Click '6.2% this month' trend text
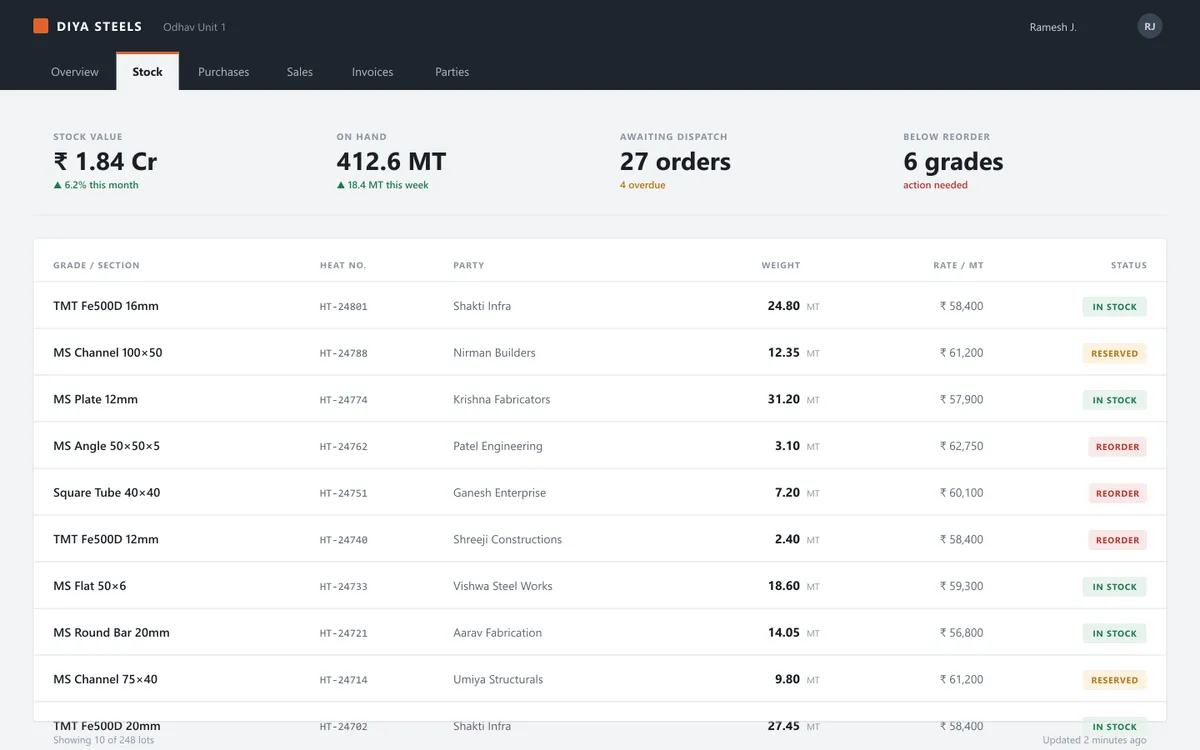1200x750 pixels. [x=96, y=185]
